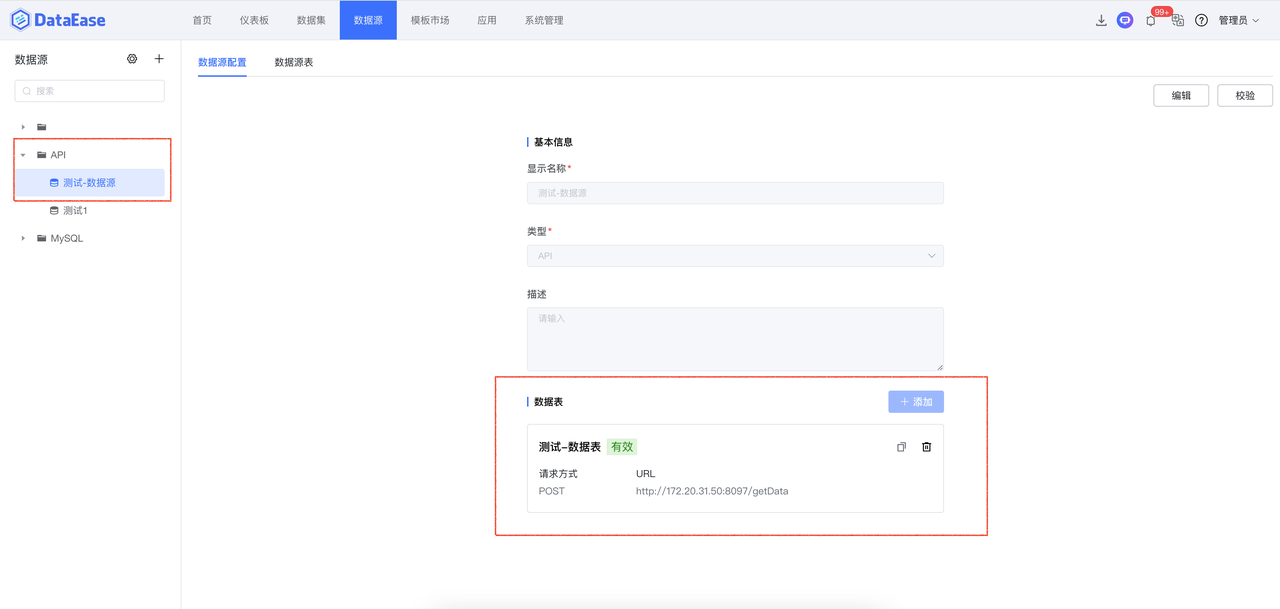Open the 仪表板 menu item
This screenshot has width=1280, height=609.
coord(253,19)
